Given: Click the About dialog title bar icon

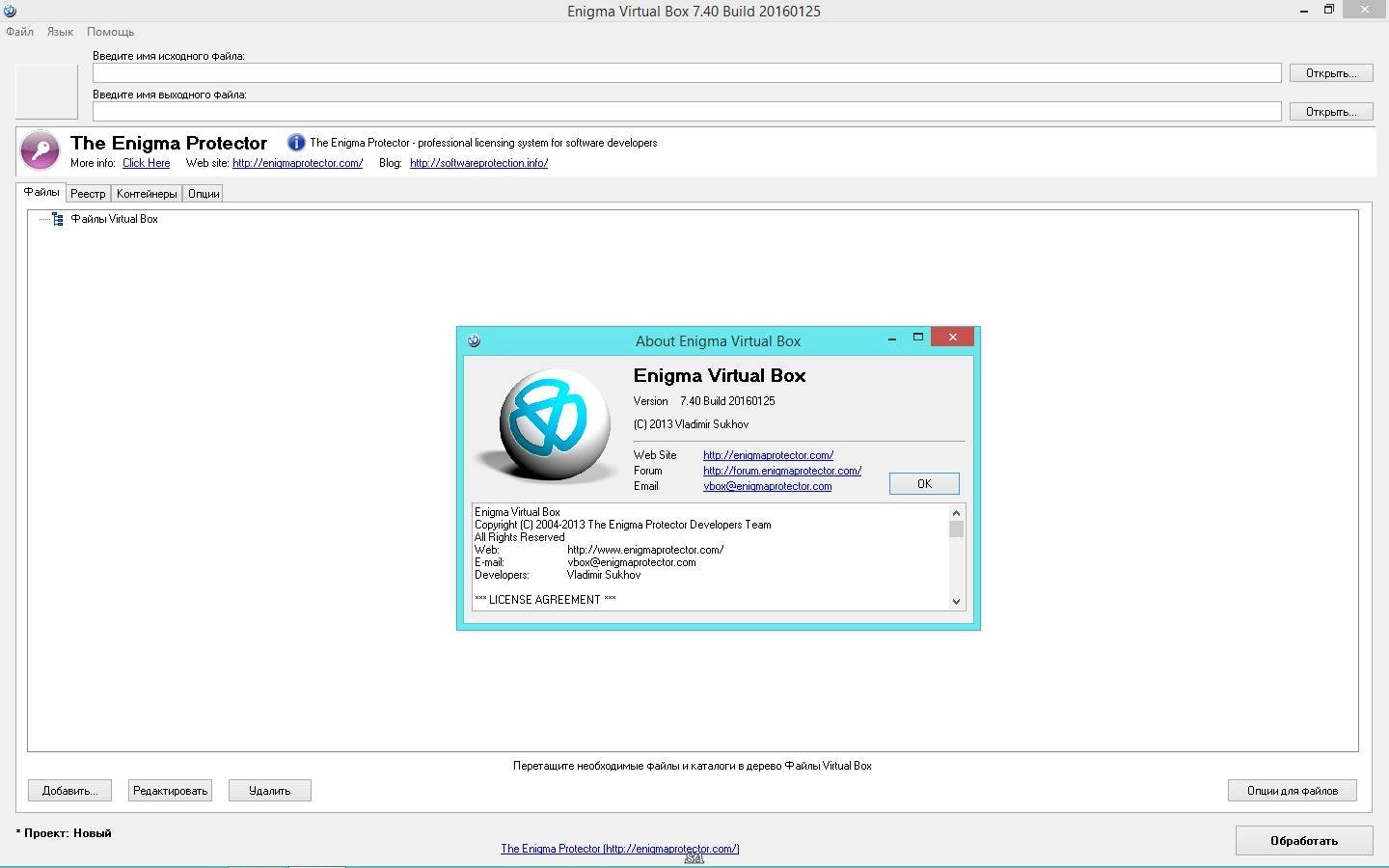Looking at the screenshot, I should [474, 340].
